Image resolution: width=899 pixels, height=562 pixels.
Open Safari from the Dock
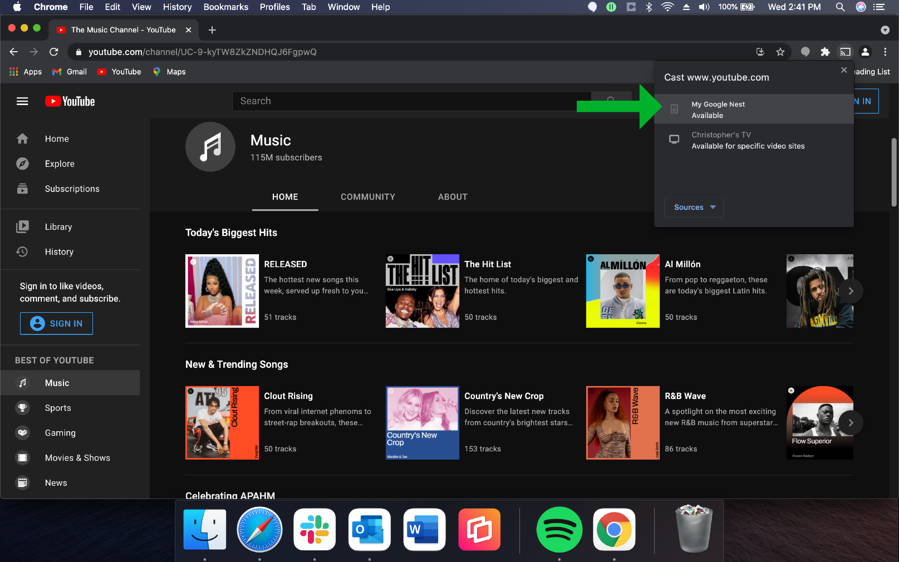260,529
